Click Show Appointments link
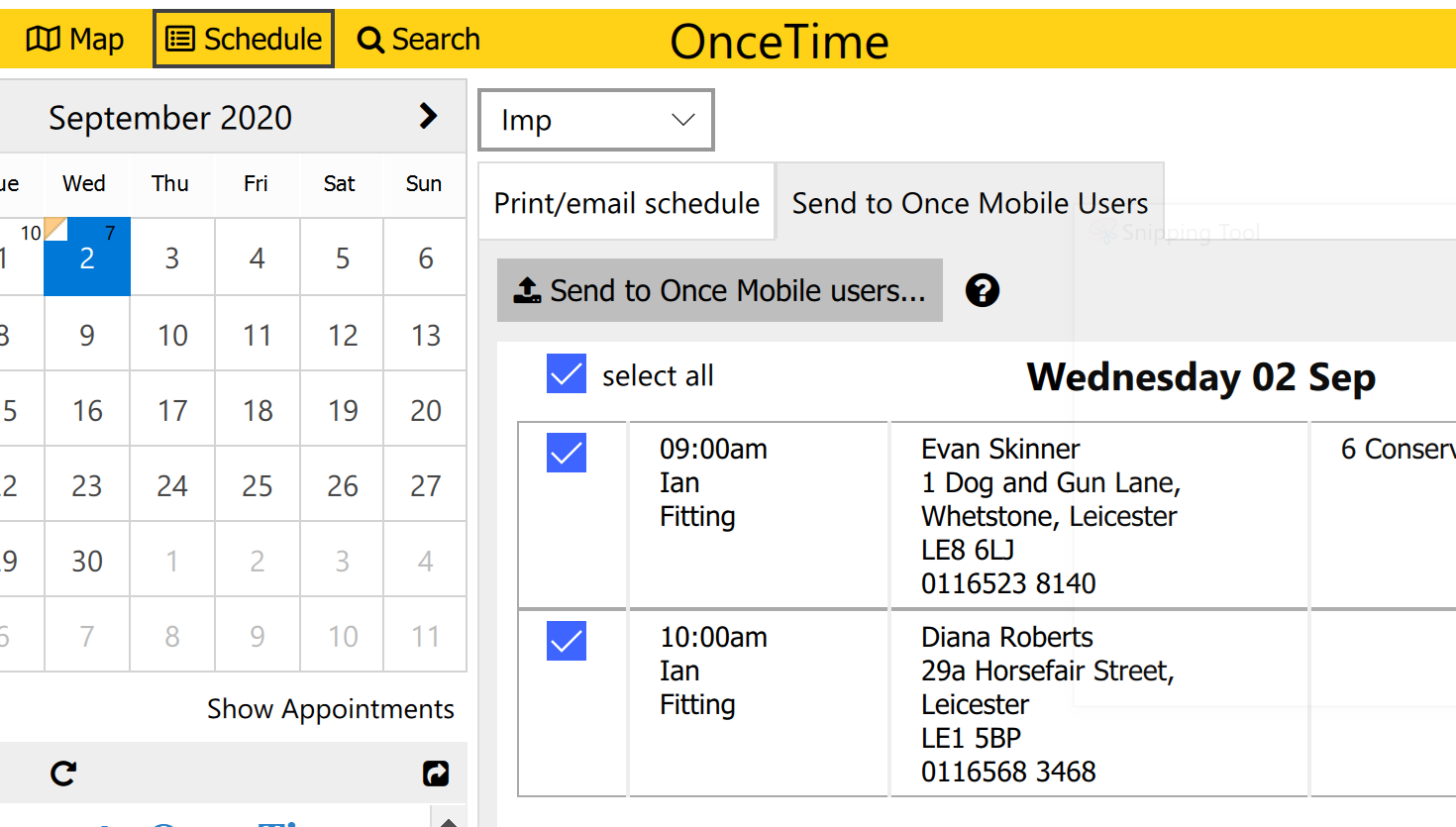This screenshot has height=827, width=1456. click(x=331, y=709)
